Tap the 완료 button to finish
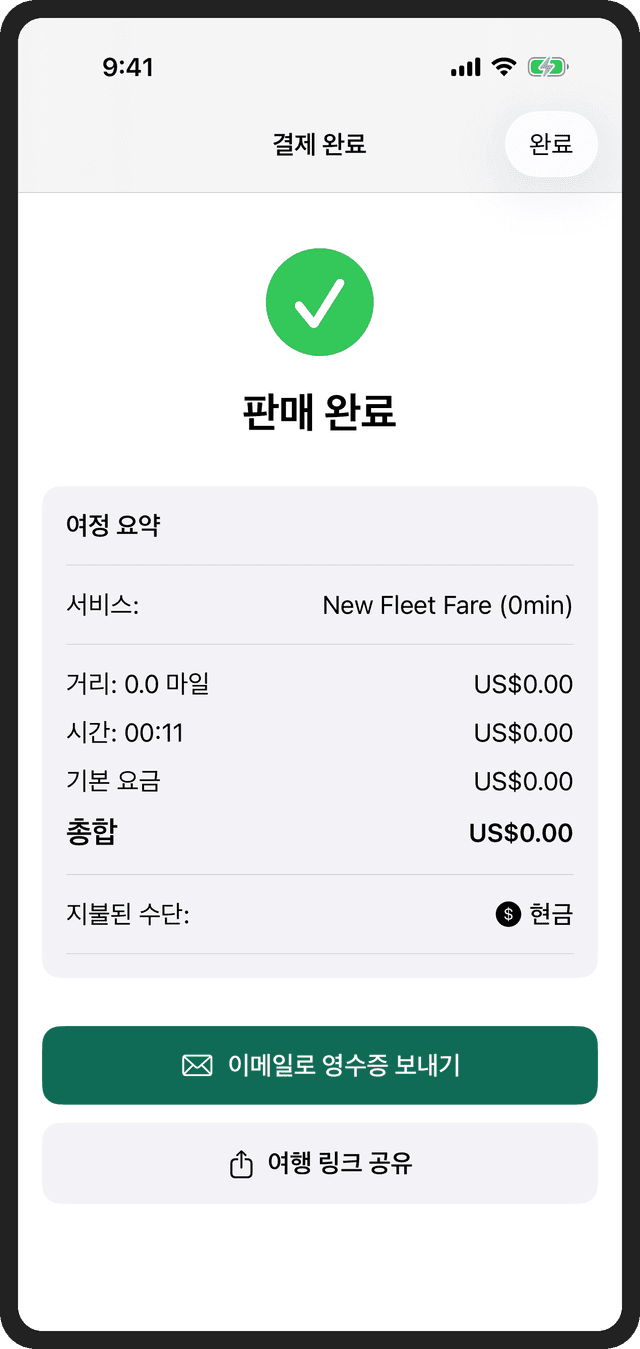The height and width of the screenshot is (1349, 640). [x=551, y=144]
